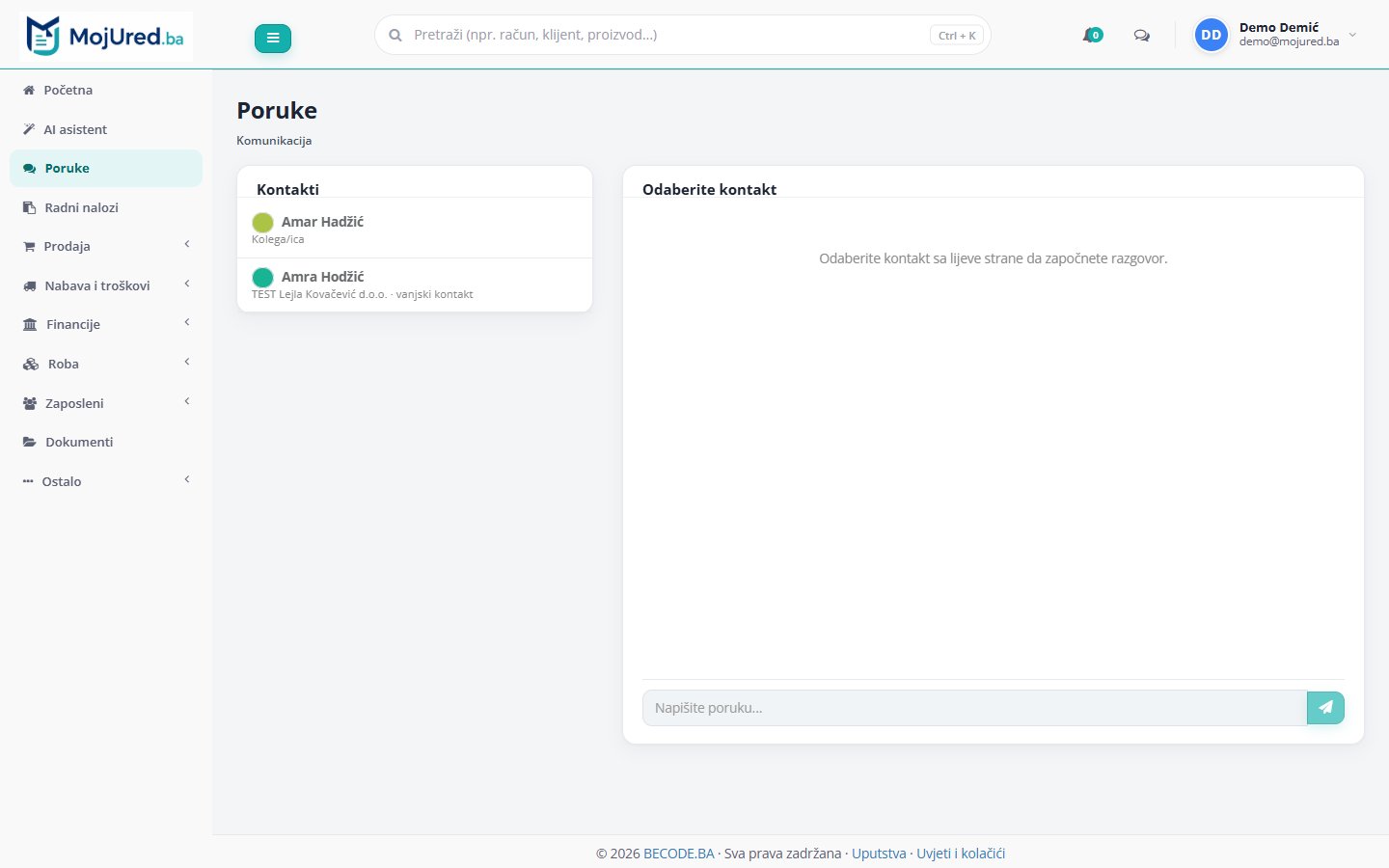Click the Napišite poruku message field
This screenshot has height=868, width=1389.
coord(974,708)
